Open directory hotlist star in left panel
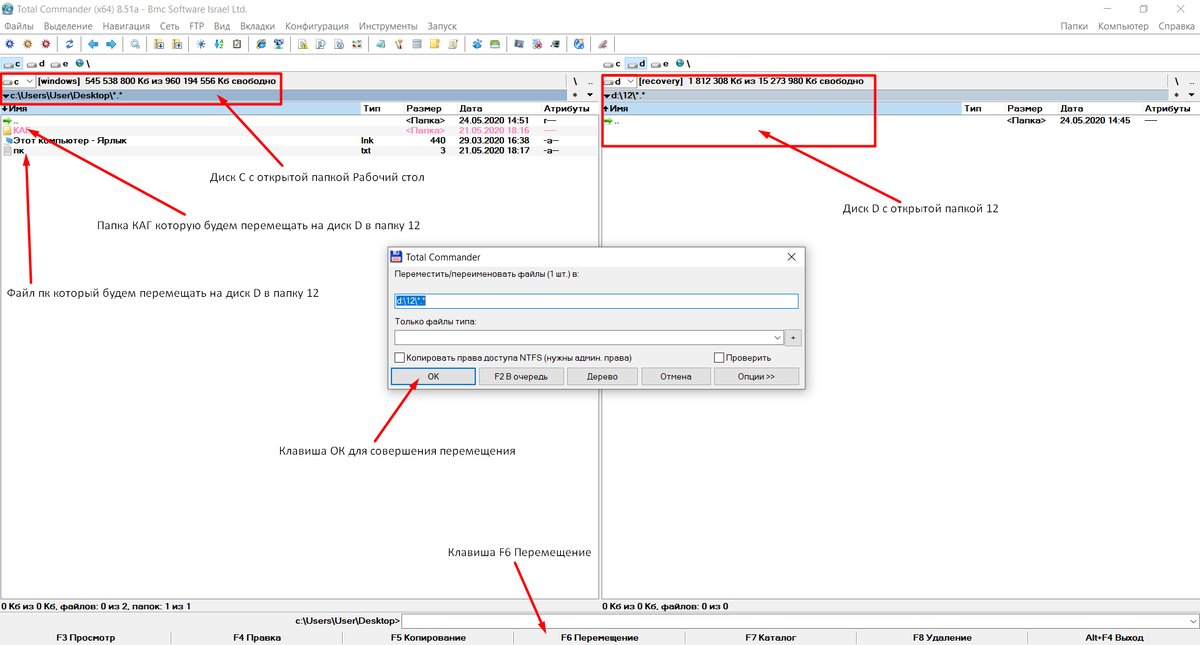Image resolution: width=1200 pixels, height=645 pixels. (574, 94)
